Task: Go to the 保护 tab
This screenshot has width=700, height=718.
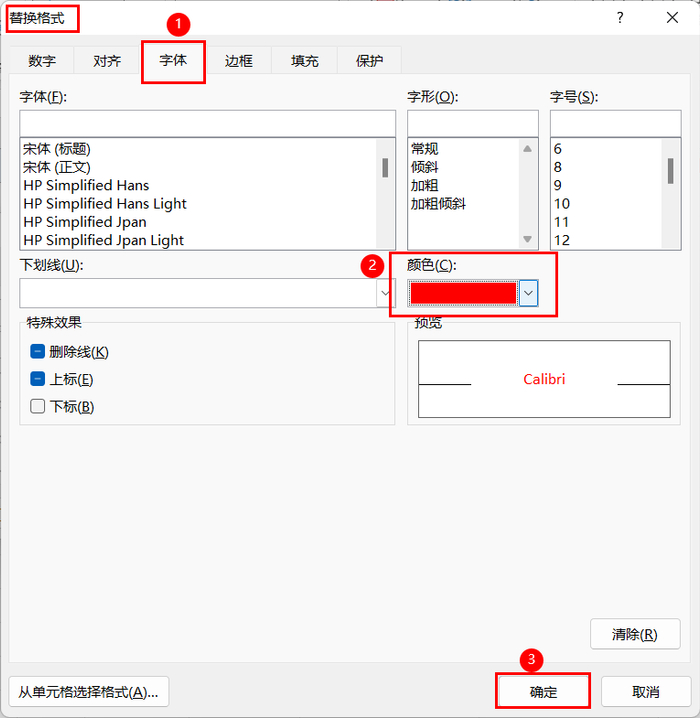Action: [x=369, y=60]
